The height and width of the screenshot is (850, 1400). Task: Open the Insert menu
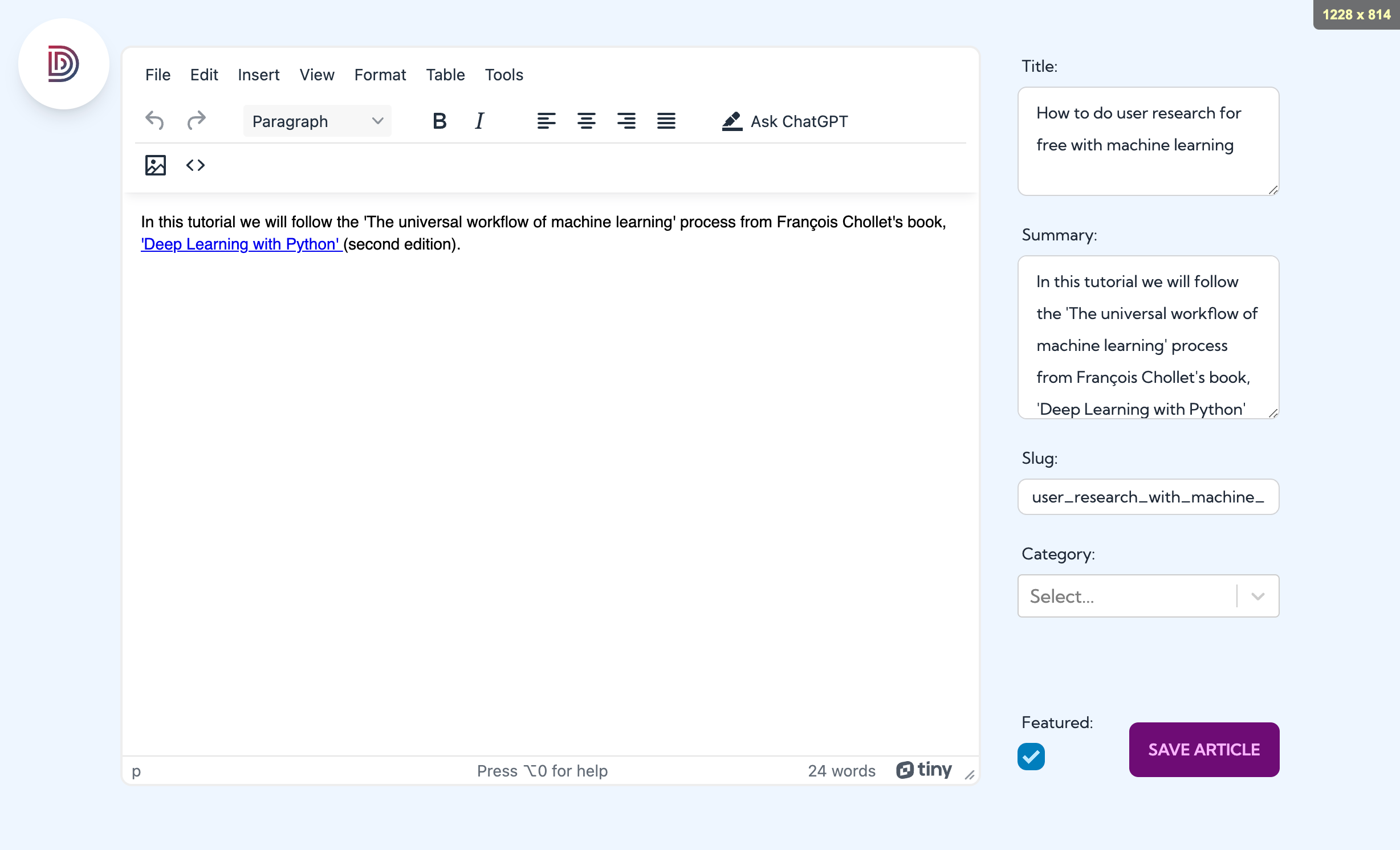click(258, 75)
